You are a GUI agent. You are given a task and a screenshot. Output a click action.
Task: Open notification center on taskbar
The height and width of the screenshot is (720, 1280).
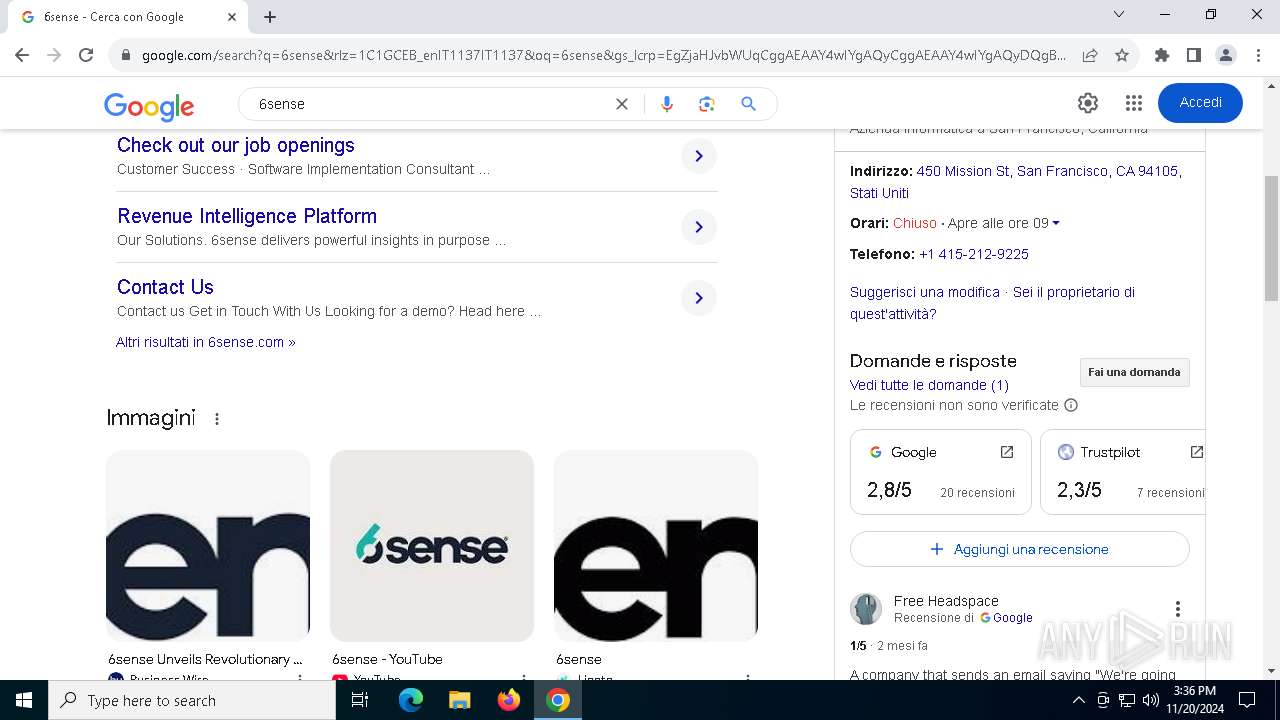point(1247,700)
